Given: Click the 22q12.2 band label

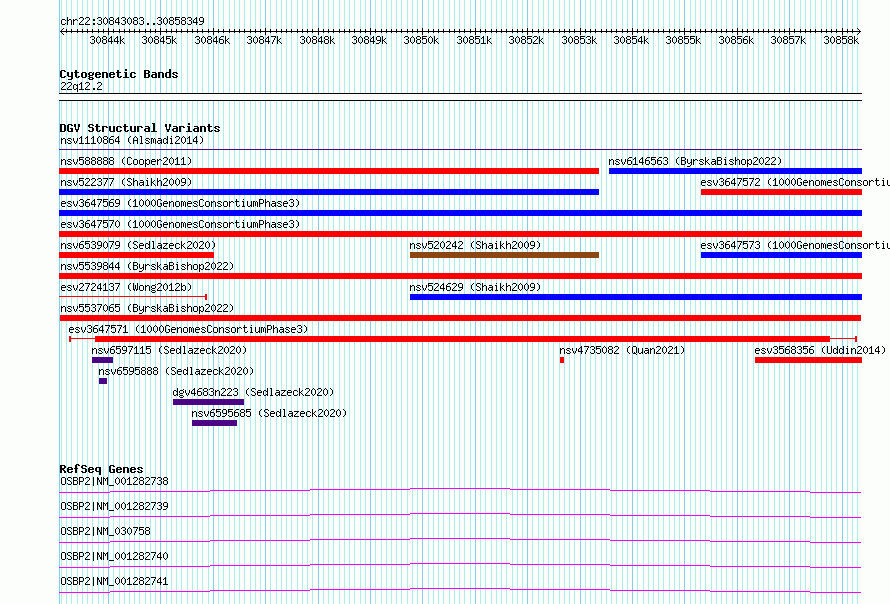Looking at the screenshot, I should (81, 86).
